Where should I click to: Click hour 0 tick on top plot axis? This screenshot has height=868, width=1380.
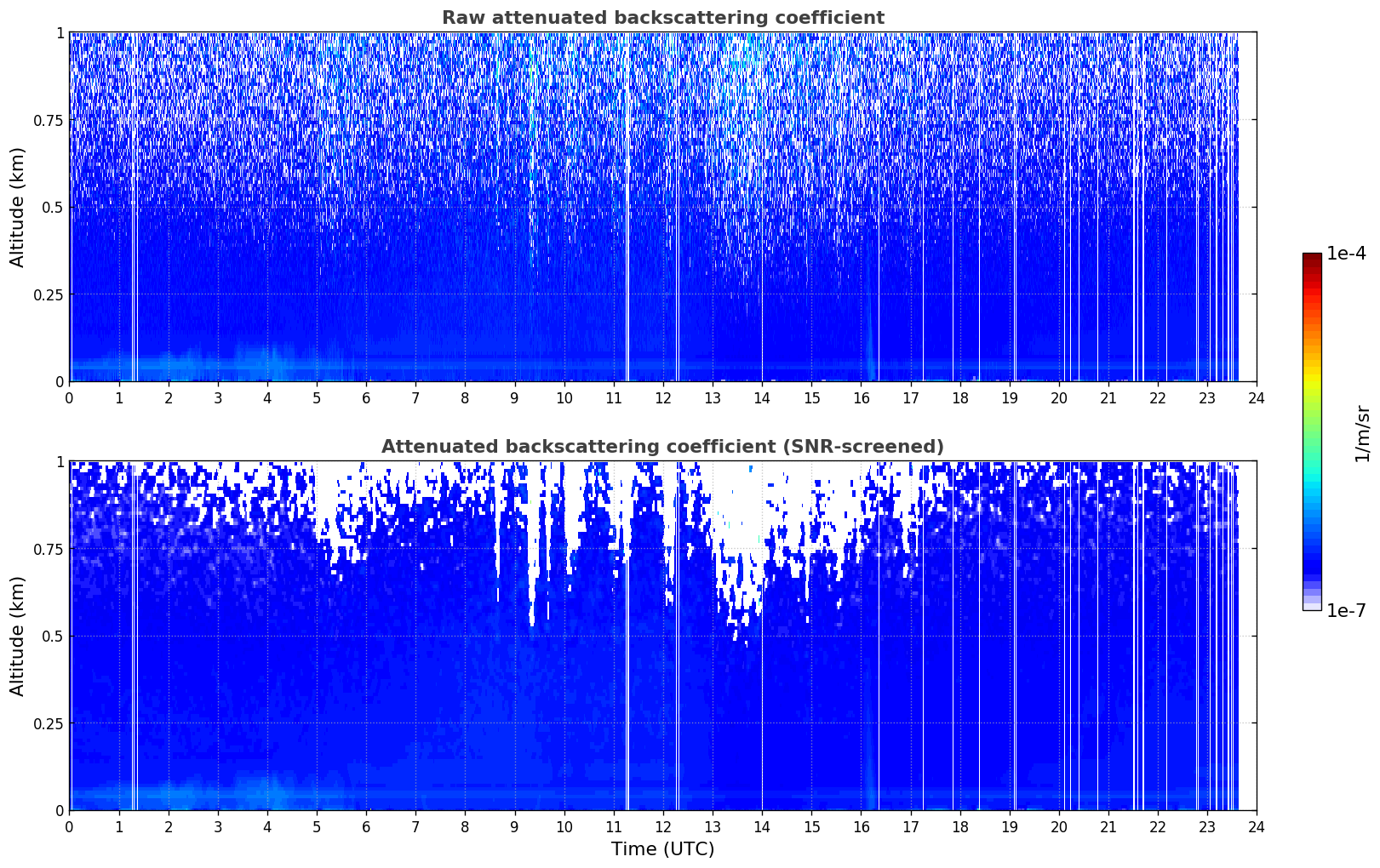(70, 397)
